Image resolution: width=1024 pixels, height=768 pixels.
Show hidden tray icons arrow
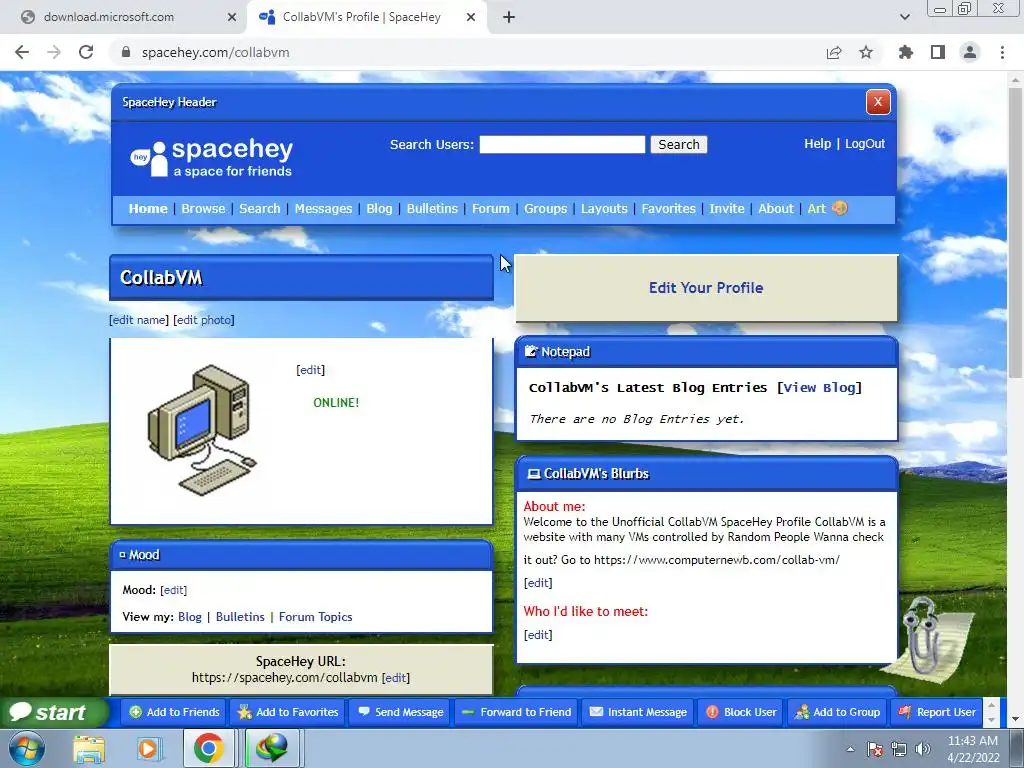850,749
